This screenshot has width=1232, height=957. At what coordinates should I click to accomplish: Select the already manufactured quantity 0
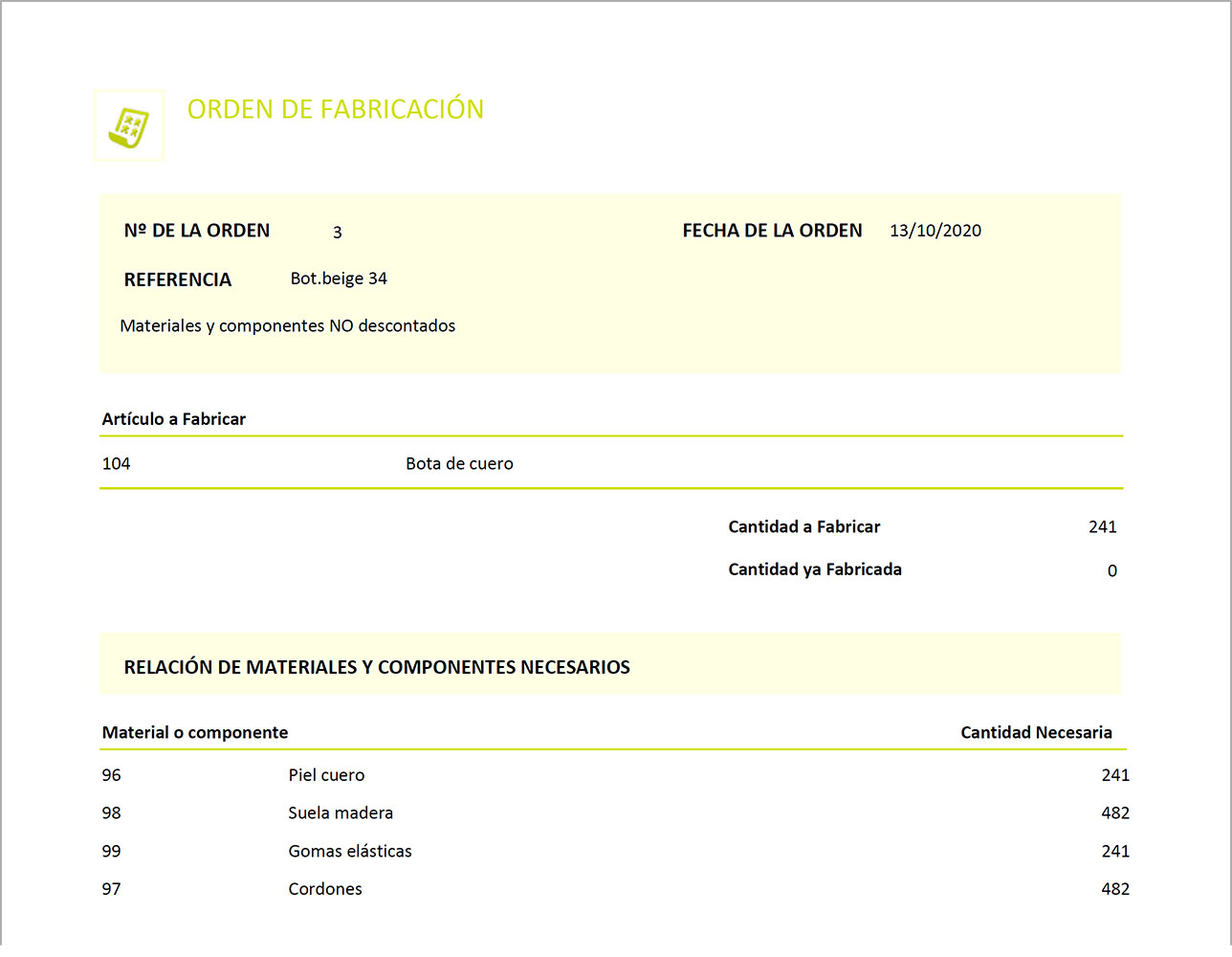[x=1112, y=571]
